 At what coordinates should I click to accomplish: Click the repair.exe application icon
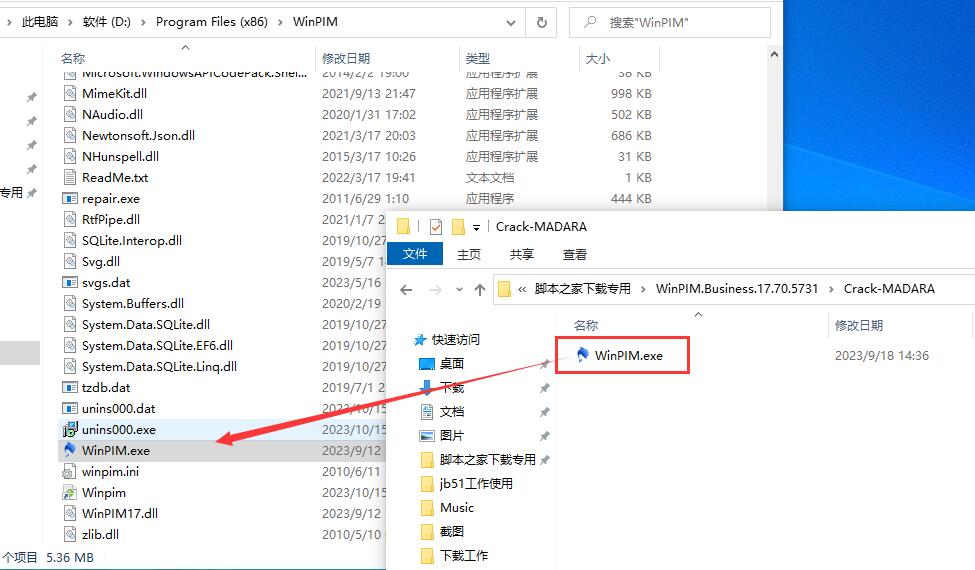[x=70, y=198]
